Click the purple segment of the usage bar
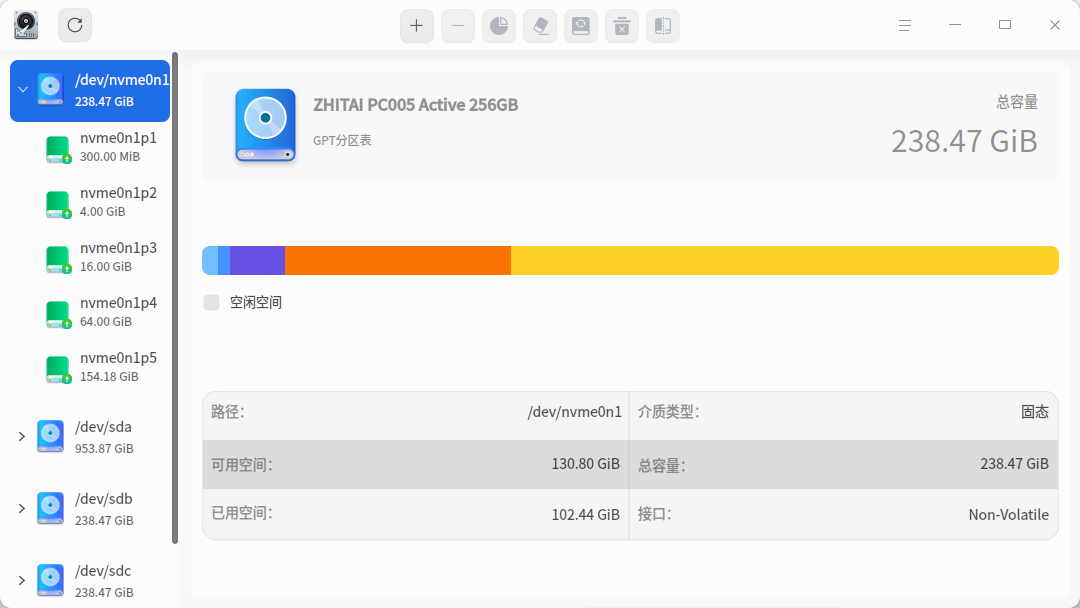Image resolution: width=1080 pixels, height=608 pixels. [x=258, y=260]
